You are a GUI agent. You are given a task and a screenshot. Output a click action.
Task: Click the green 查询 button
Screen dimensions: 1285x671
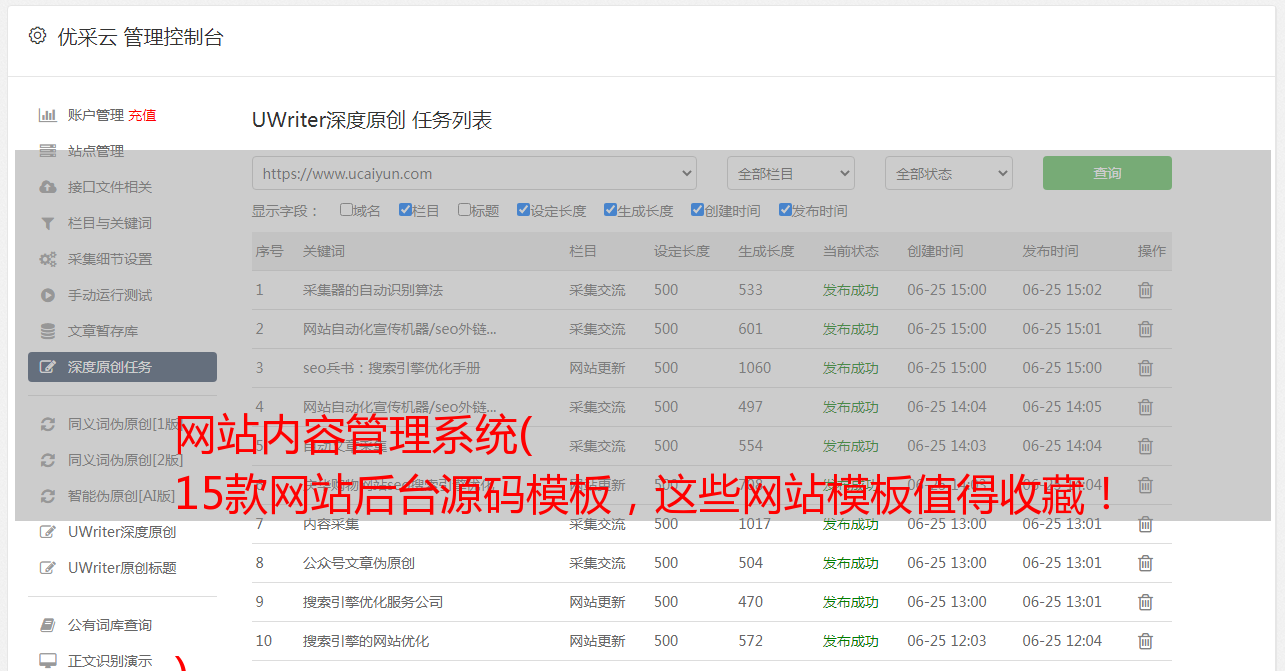click(1106, 173)
